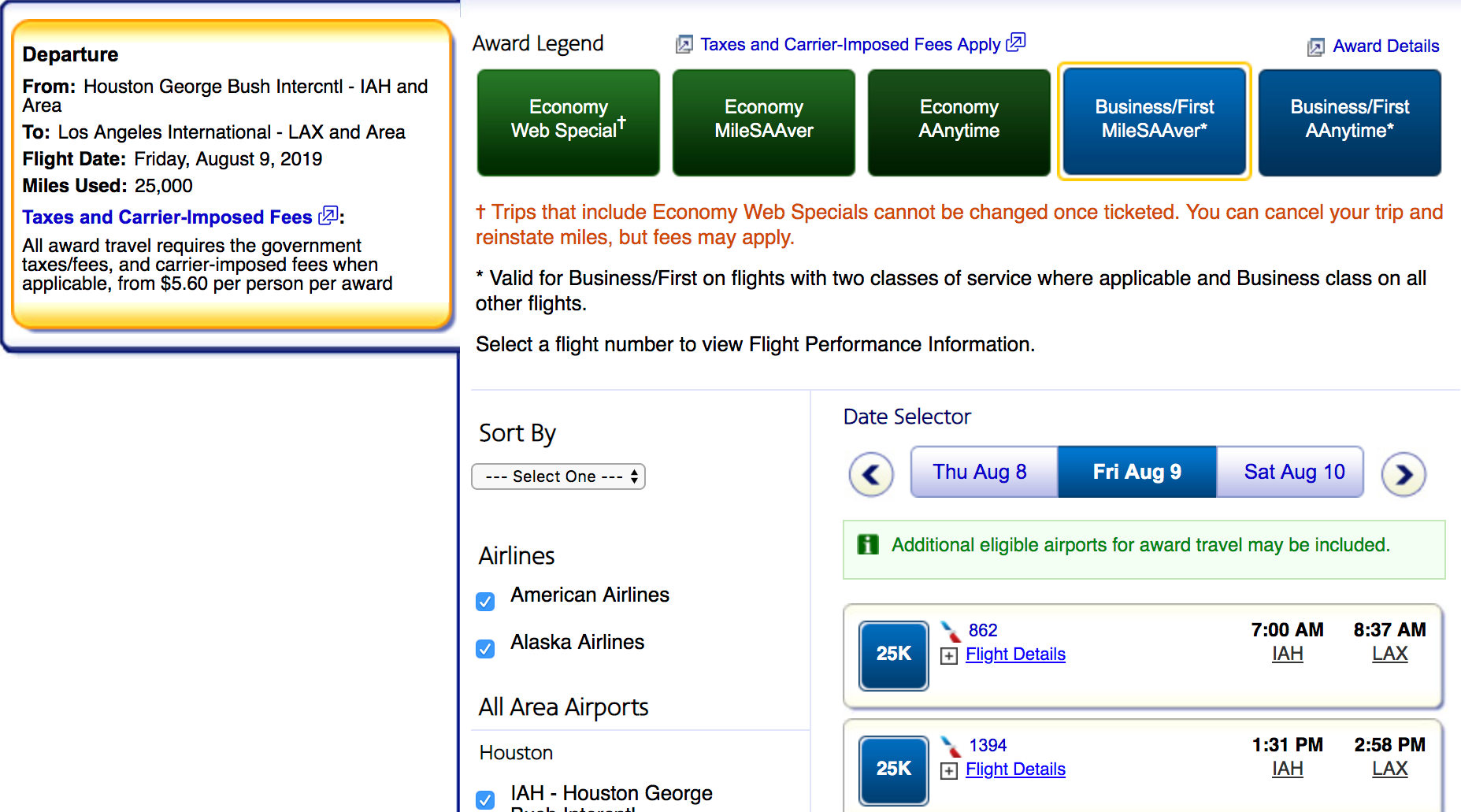1461x812 pixels.
Task: Toggle IAH Houston George Bush airport checkbox
Action: click(x=485, y=799)
